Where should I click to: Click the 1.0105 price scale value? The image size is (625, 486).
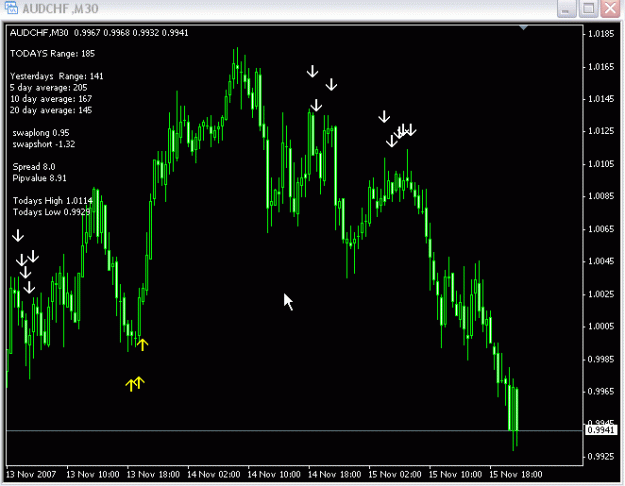601,164
